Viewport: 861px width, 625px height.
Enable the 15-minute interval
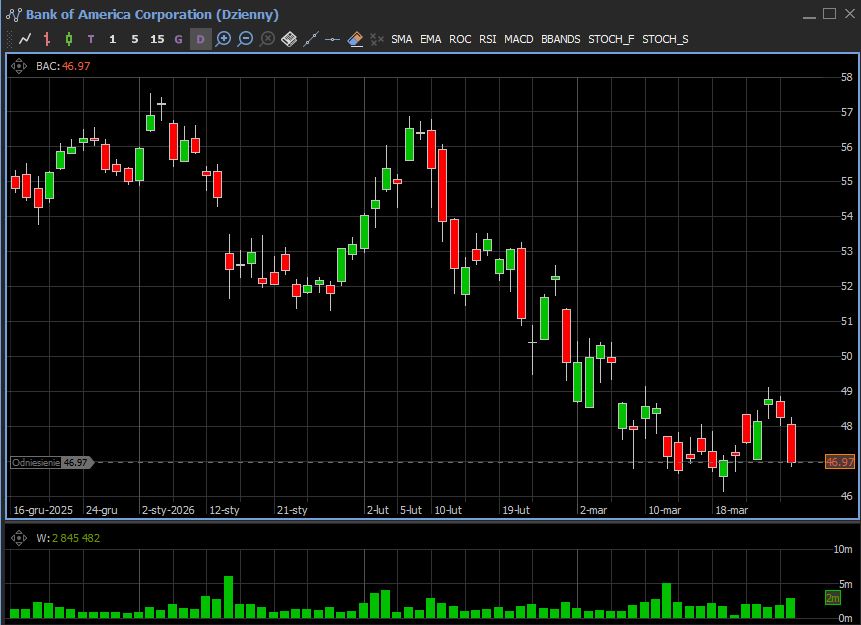tap(157, 39)
